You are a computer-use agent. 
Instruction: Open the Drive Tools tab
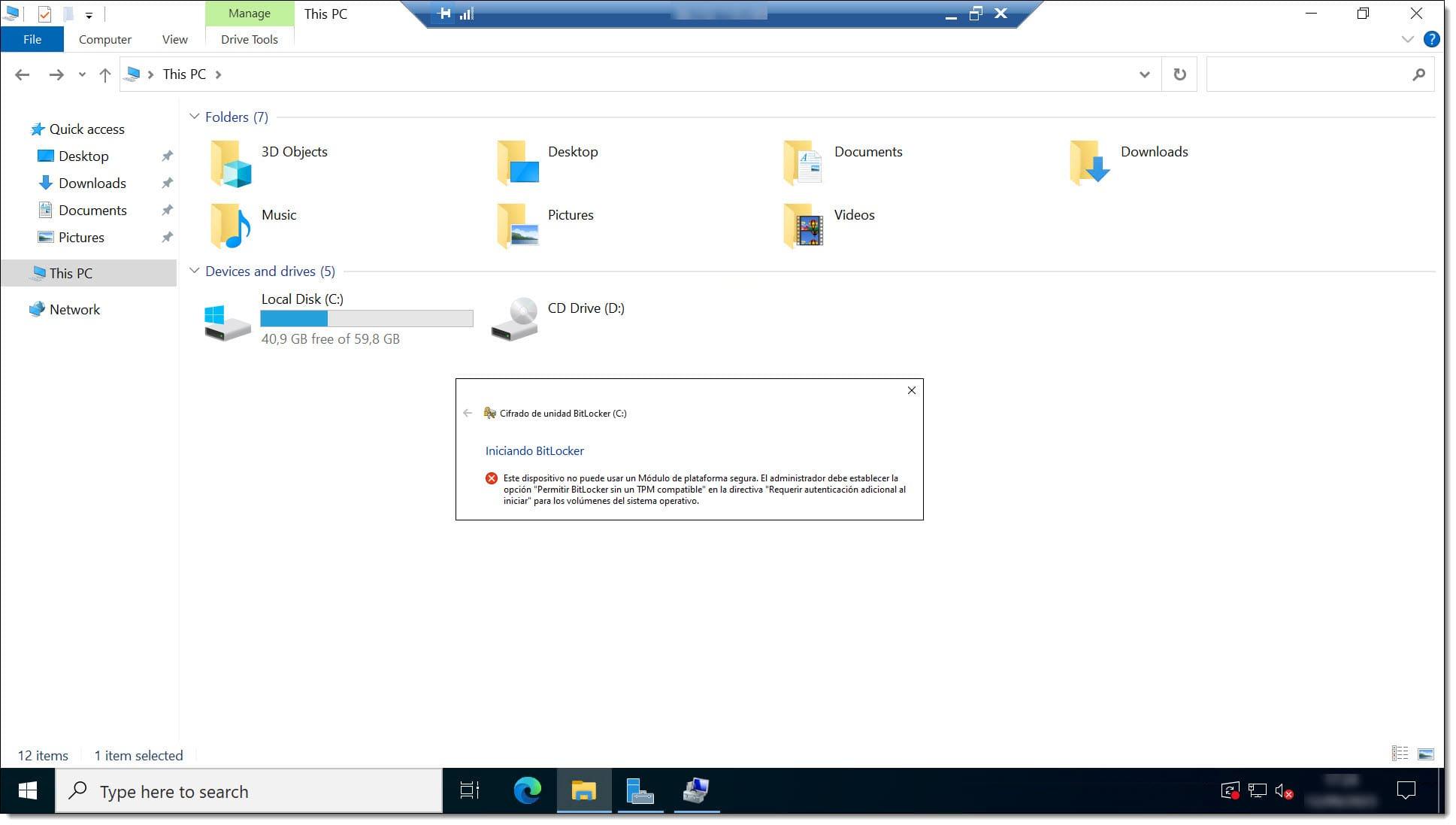(x=250, y=39)
